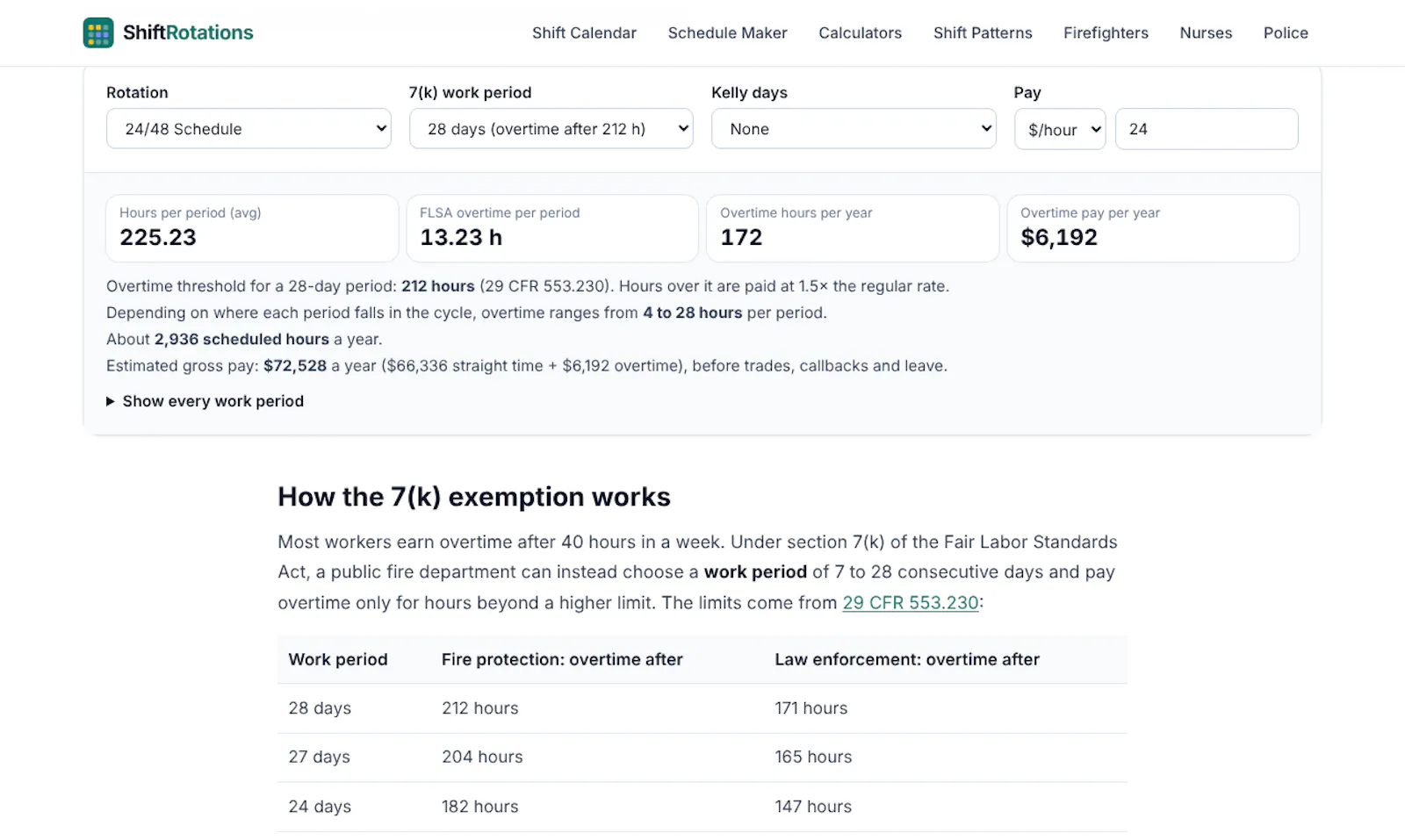Click the 212 hours table cell

pos(480,708)
